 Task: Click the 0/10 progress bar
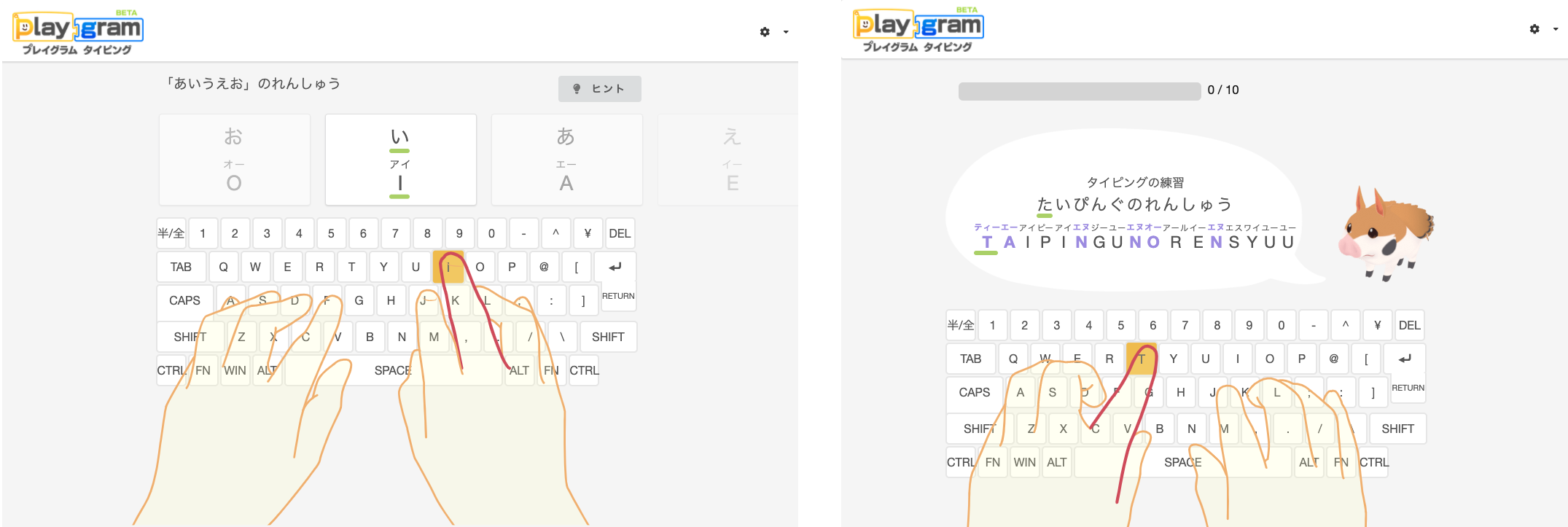(x=1079, y=90)
